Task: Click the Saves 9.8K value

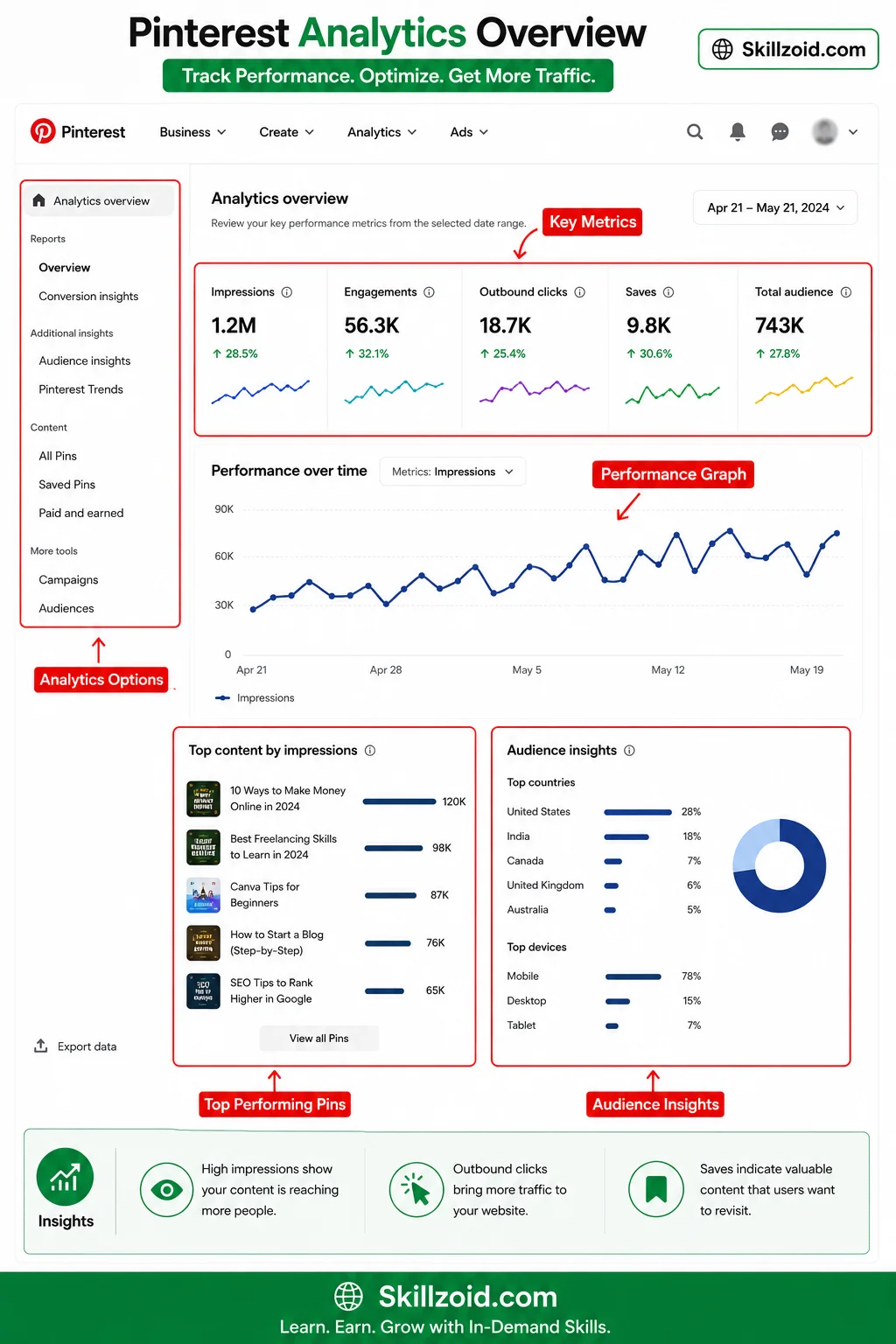Action: [648, 325]
